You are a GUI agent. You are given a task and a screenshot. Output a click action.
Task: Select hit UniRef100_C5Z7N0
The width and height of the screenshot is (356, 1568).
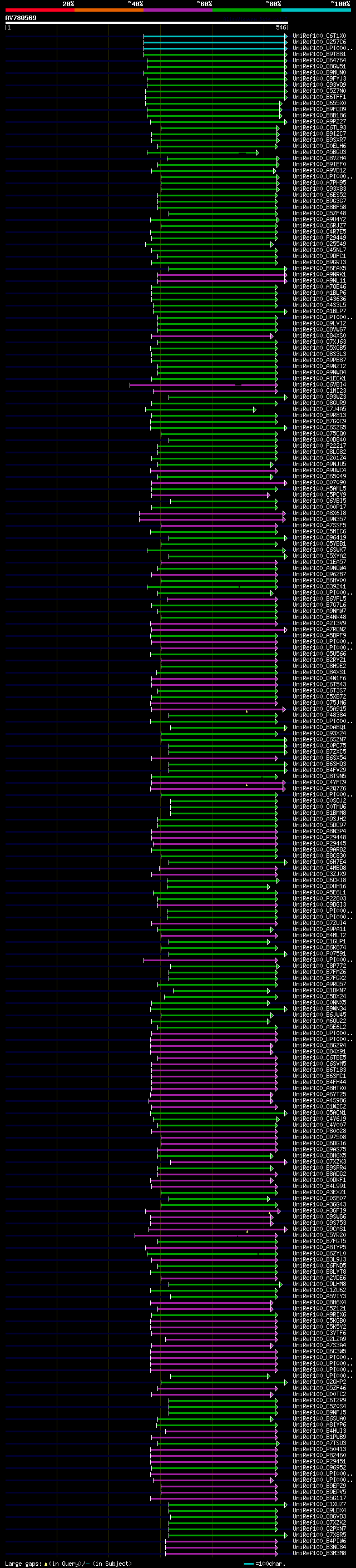click(x=319, y=91)
